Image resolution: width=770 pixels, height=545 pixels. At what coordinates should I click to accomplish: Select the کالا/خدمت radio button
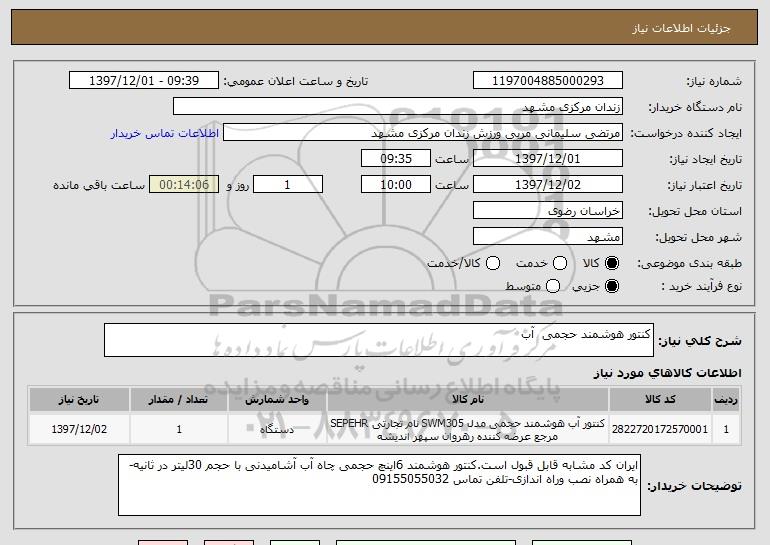point(493,263)
